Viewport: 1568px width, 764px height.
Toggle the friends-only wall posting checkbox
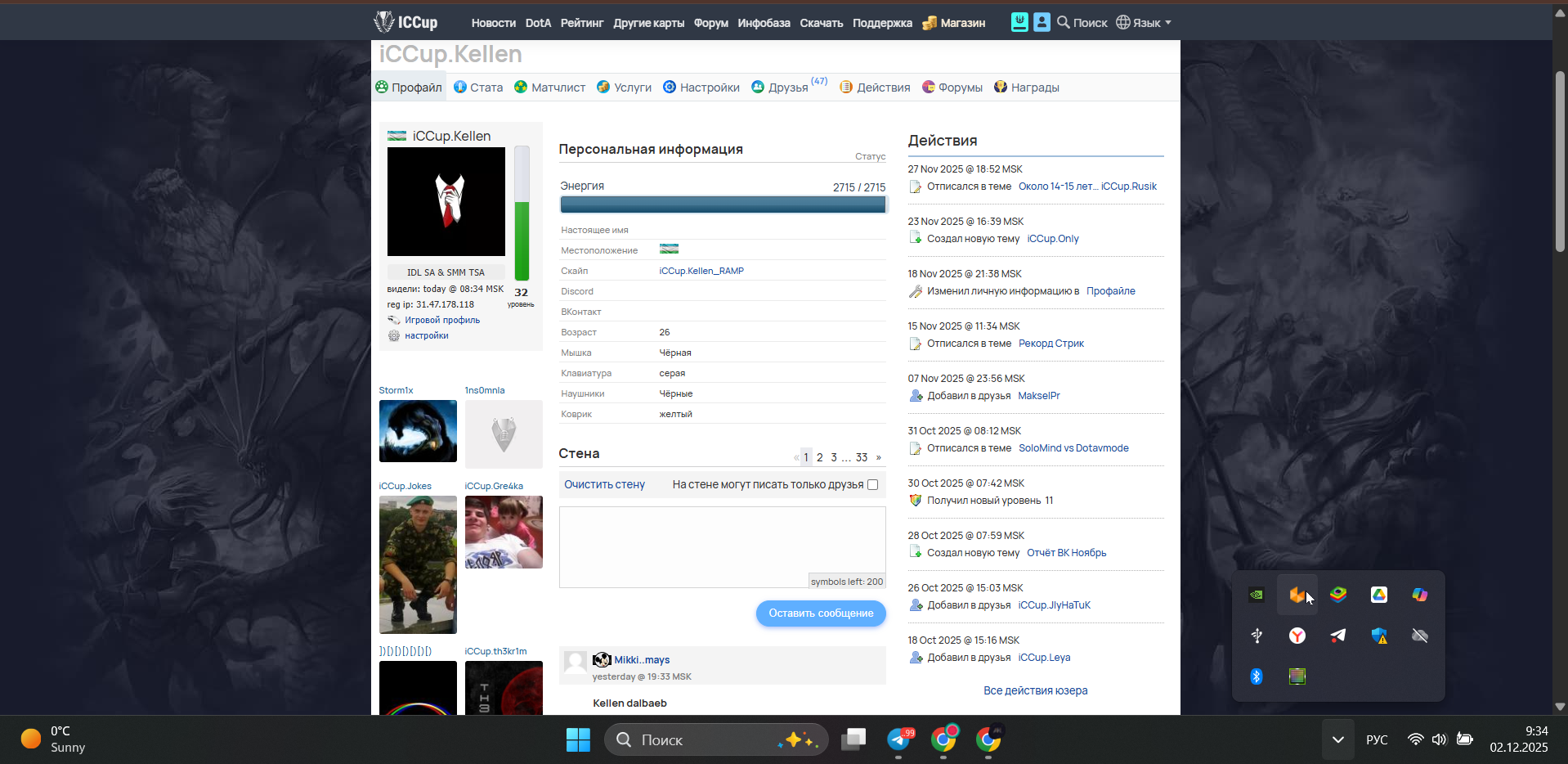873,485
